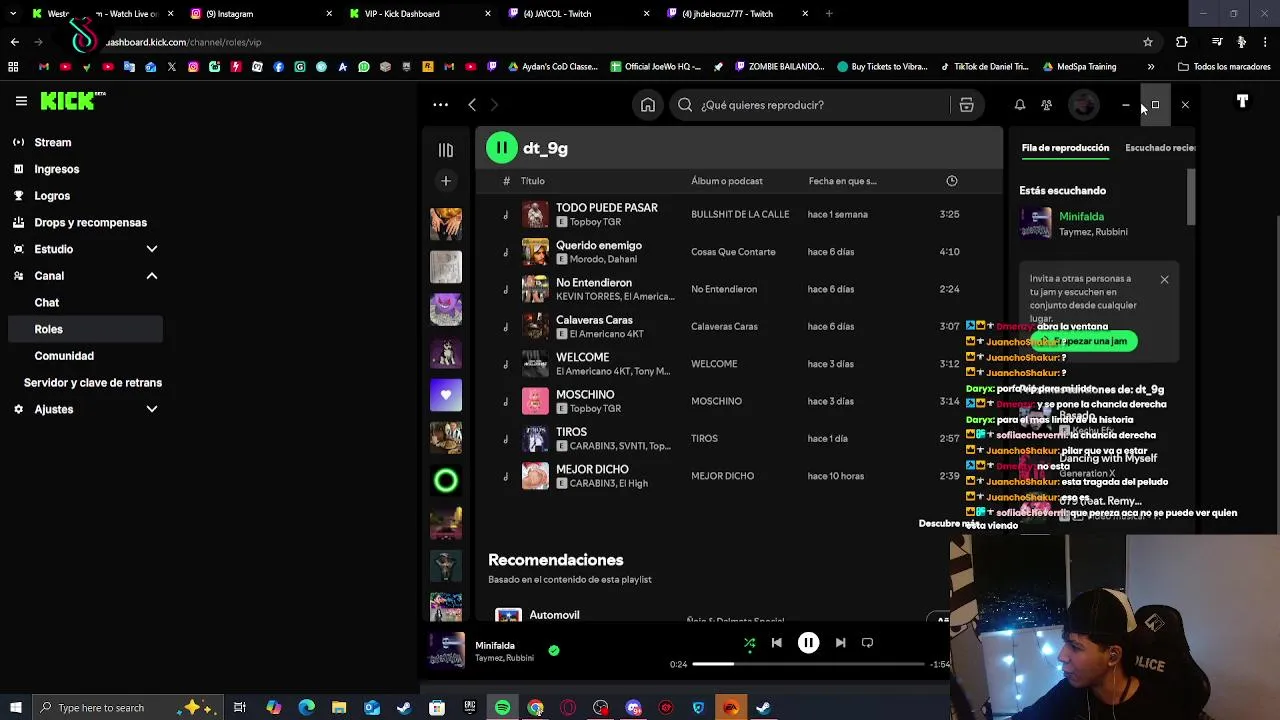Screen dimensions: 1280x720
Task: Open the friend activity icon in Spotify
Action: (x=1046, y=105)
